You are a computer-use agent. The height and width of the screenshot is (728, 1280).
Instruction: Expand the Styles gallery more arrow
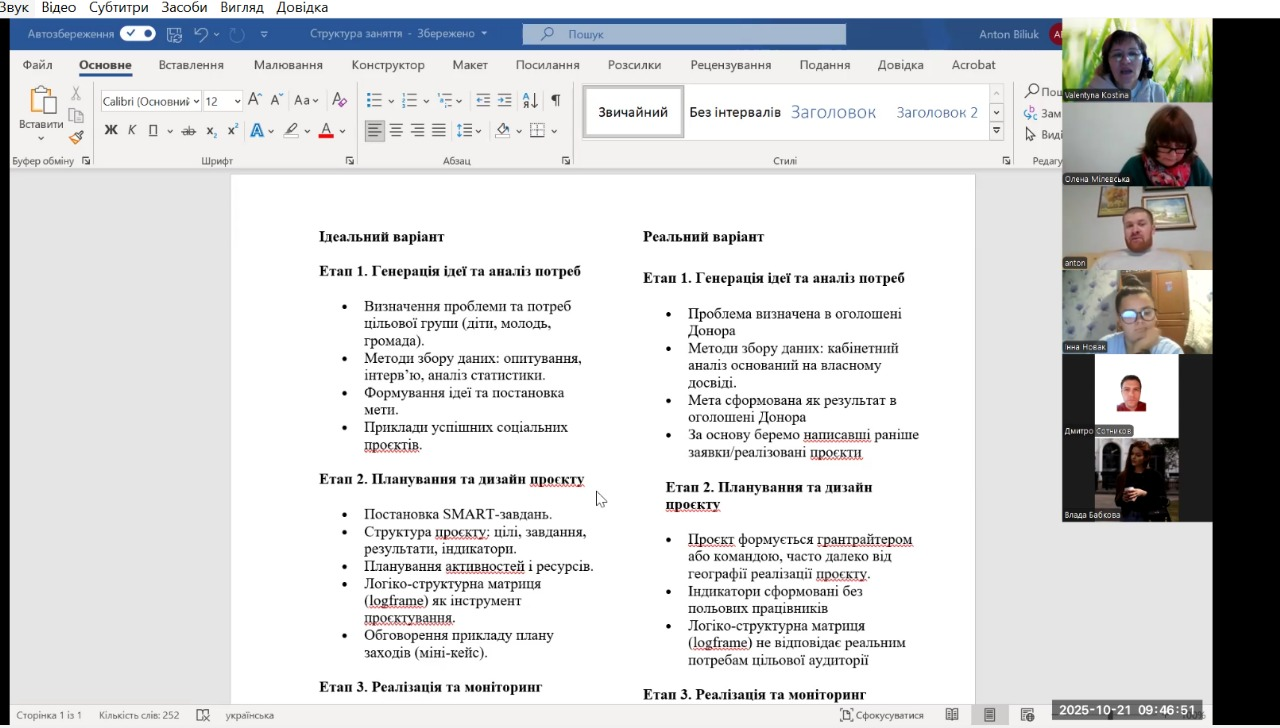pos(996,131)
